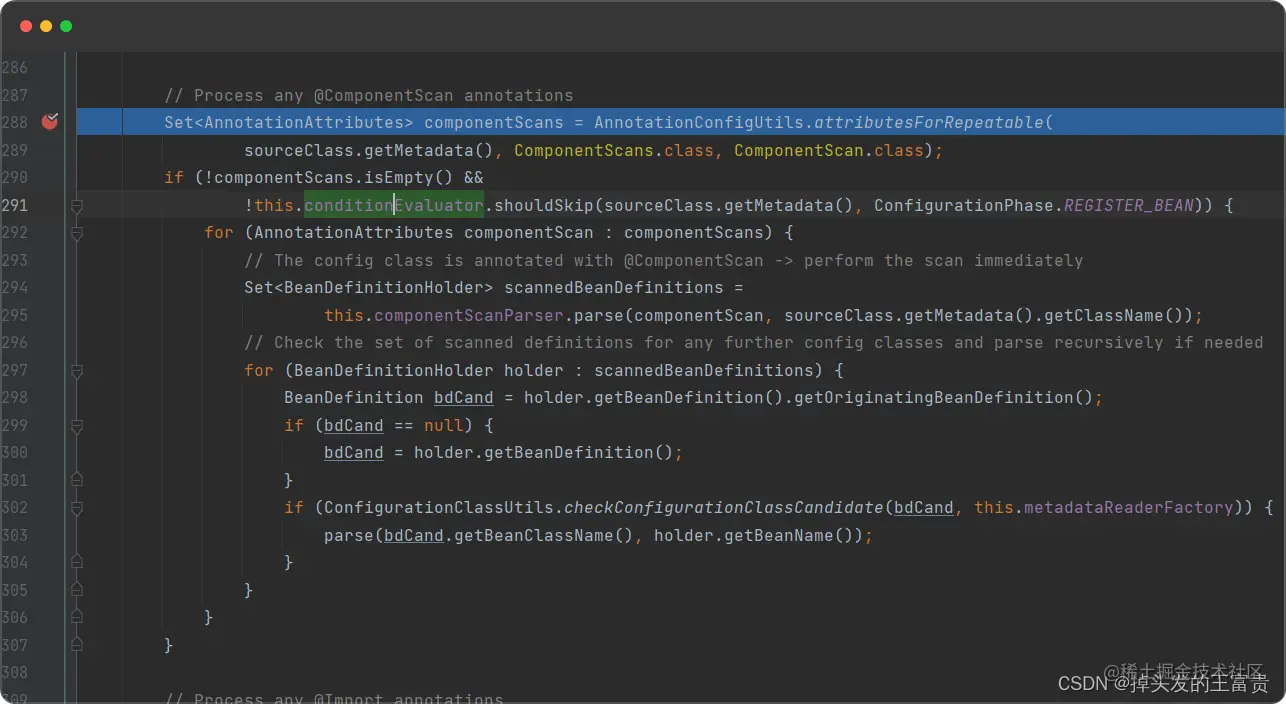This screenshot has height=704, width=1286.
Task: Click 'ConfigurationClassUtils' on line 302
Action: coord(439,508)
